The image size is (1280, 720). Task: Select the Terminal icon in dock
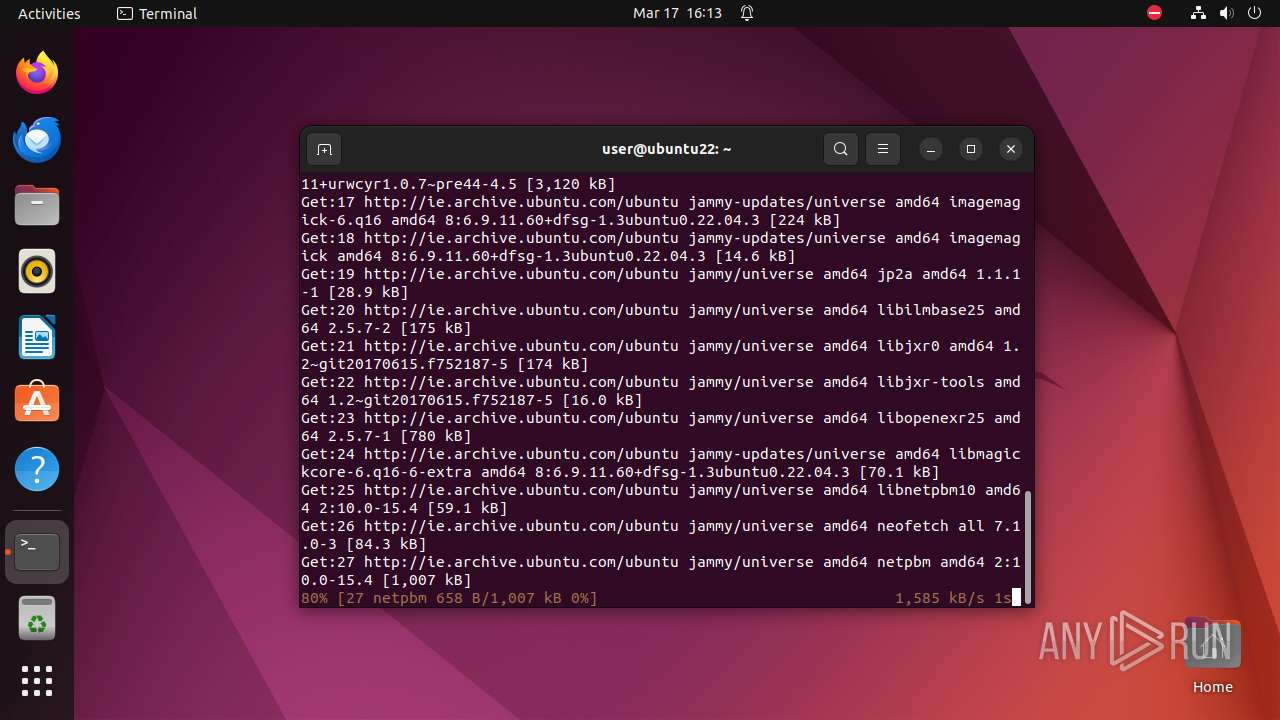[37, 552]
